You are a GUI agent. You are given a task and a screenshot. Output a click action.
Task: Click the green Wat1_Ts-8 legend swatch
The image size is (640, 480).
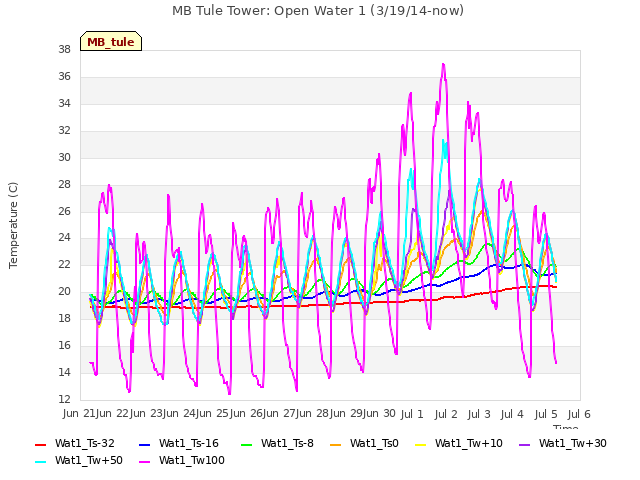(247, 444)
